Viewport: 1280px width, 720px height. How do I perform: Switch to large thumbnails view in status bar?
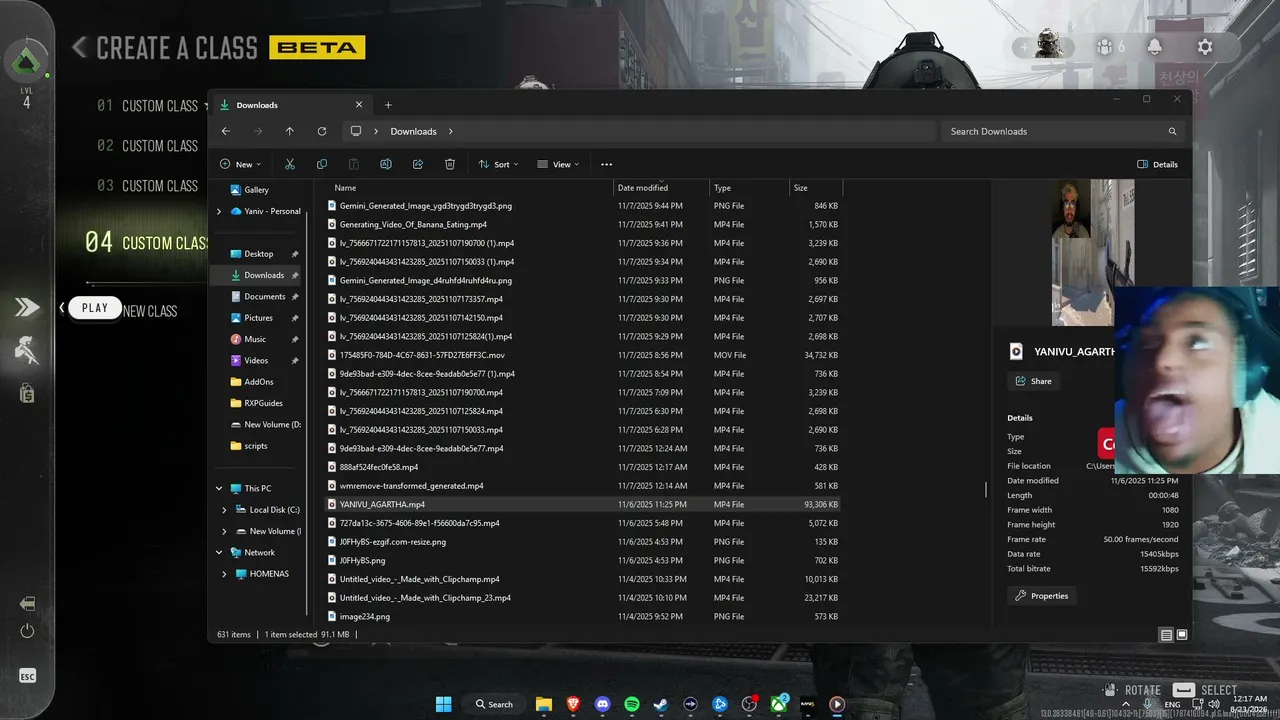1182,635
